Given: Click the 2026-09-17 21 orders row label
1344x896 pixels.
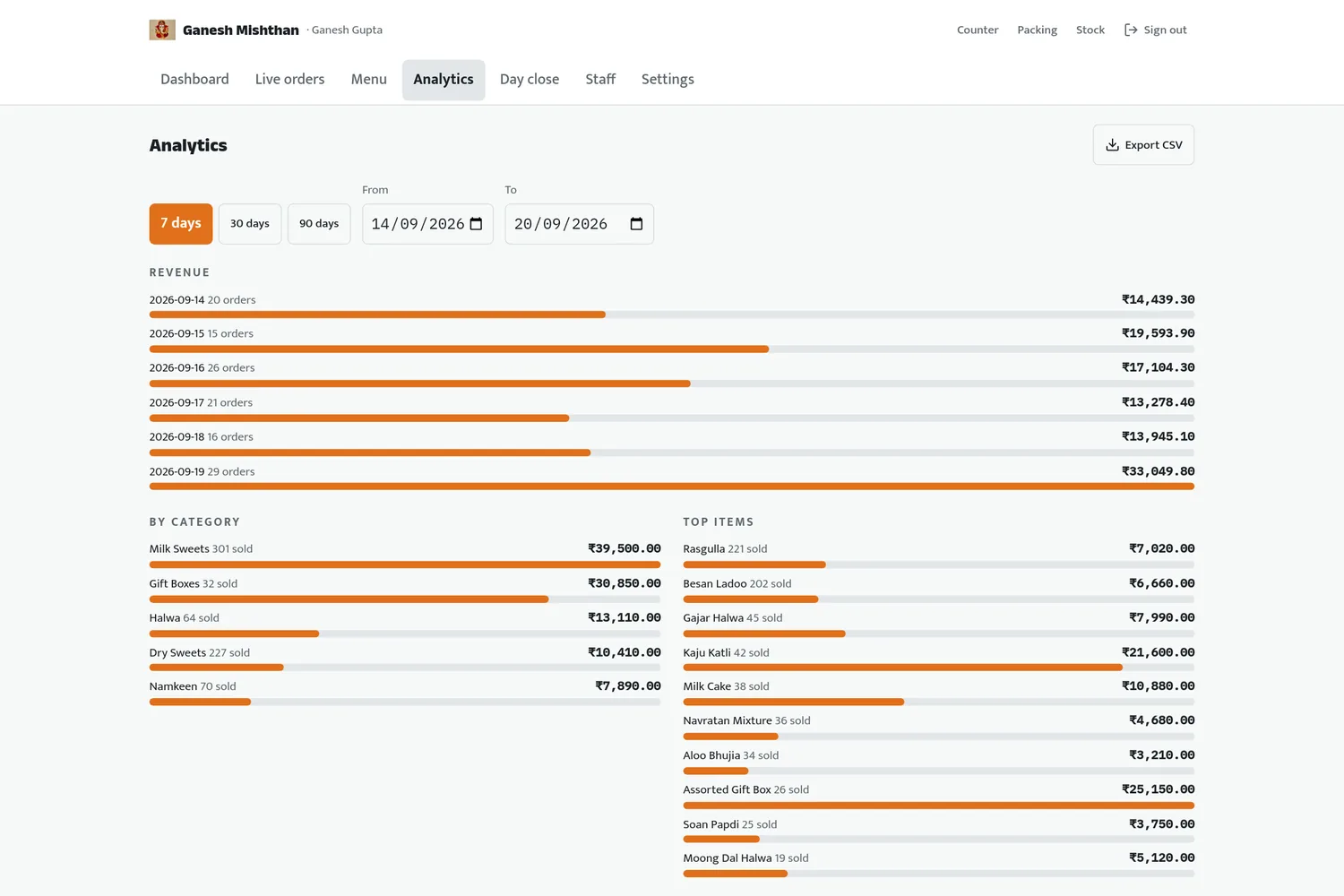Looking at the screenshot, I should point(202,403).
